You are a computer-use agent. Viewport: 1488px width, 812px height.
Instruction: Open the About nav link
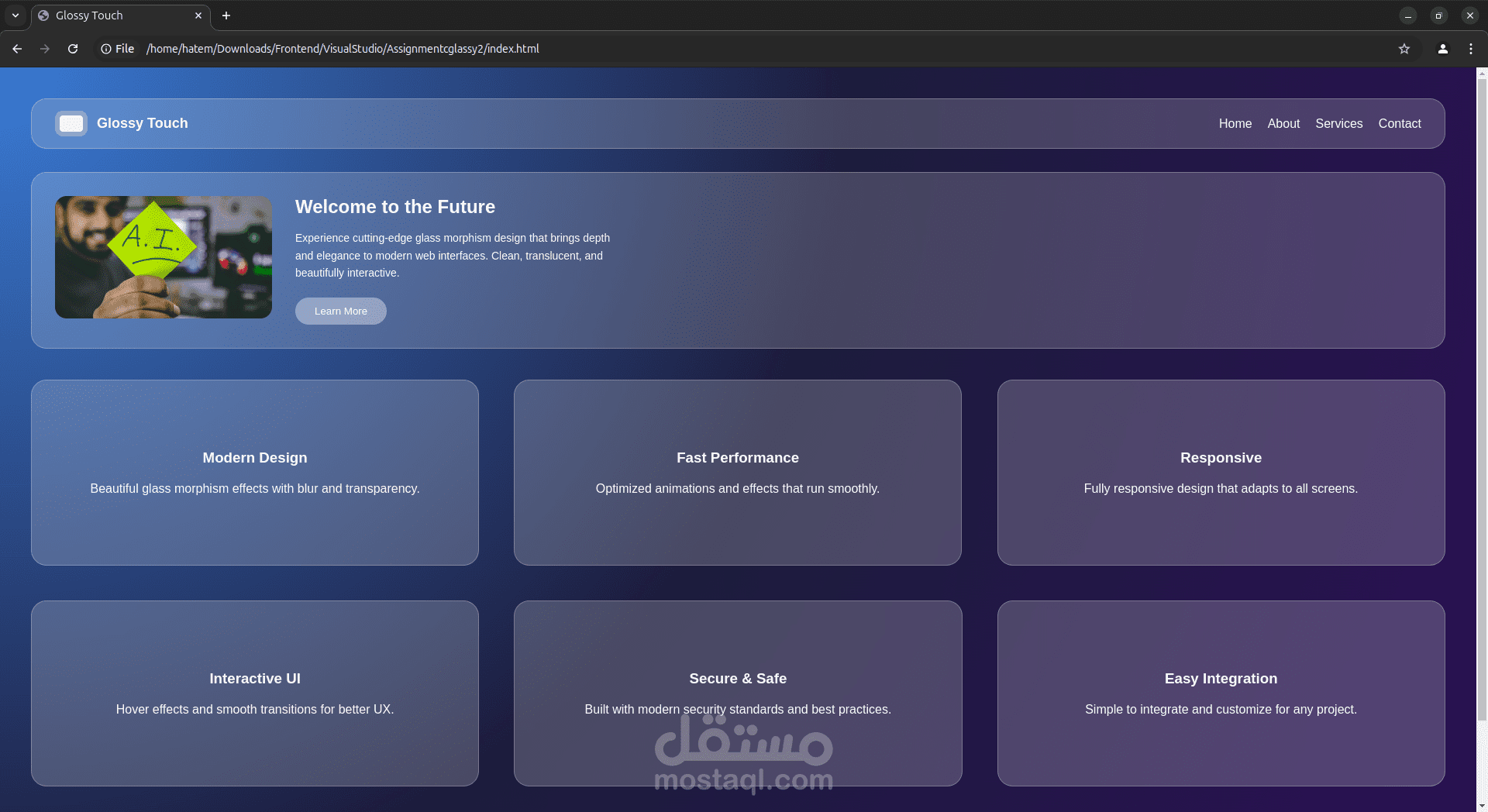[x=1283, y=124]
